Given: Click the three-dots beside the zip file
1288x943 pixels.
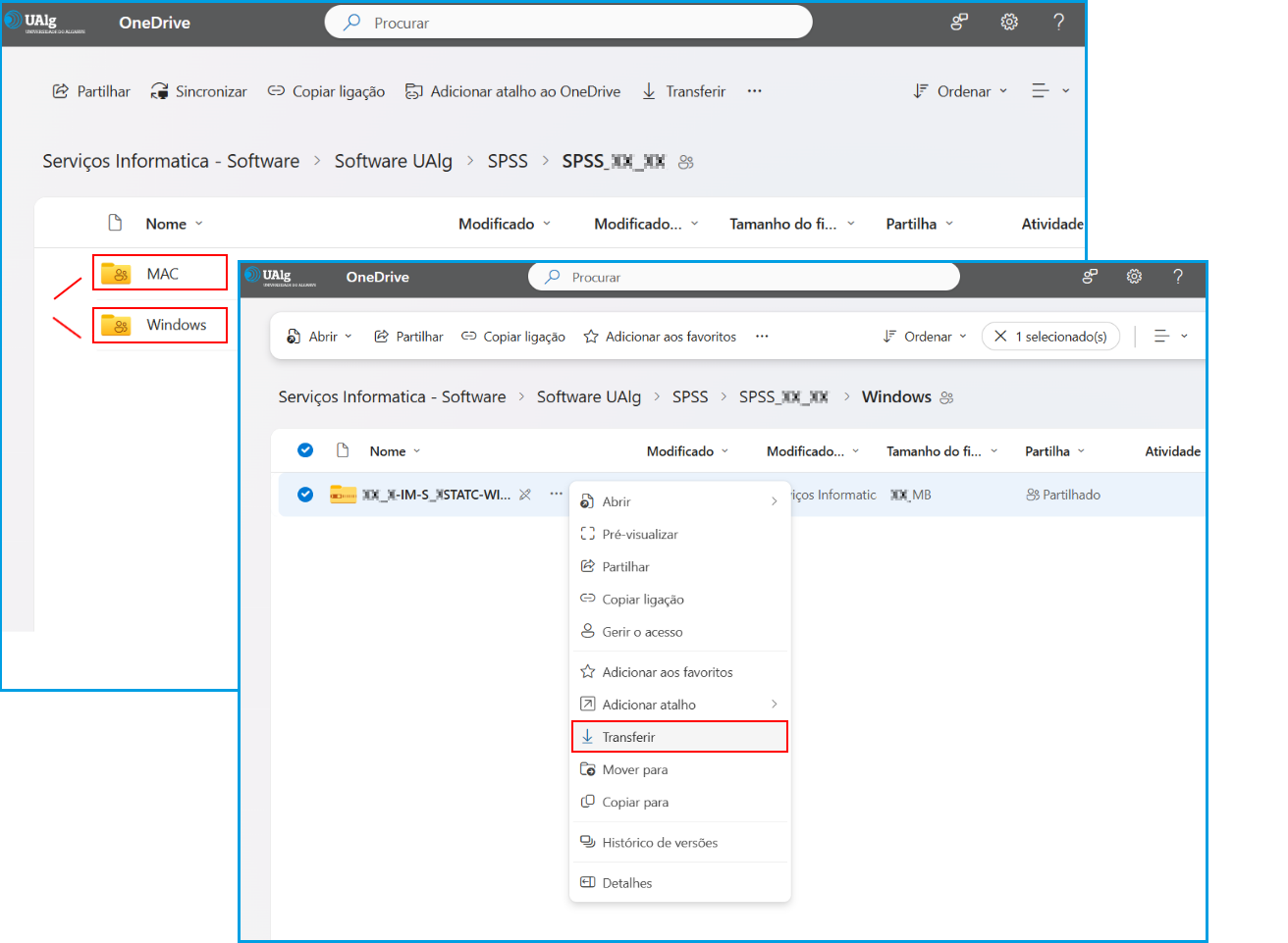Looking at the screenshot, I should click(556, 494).
